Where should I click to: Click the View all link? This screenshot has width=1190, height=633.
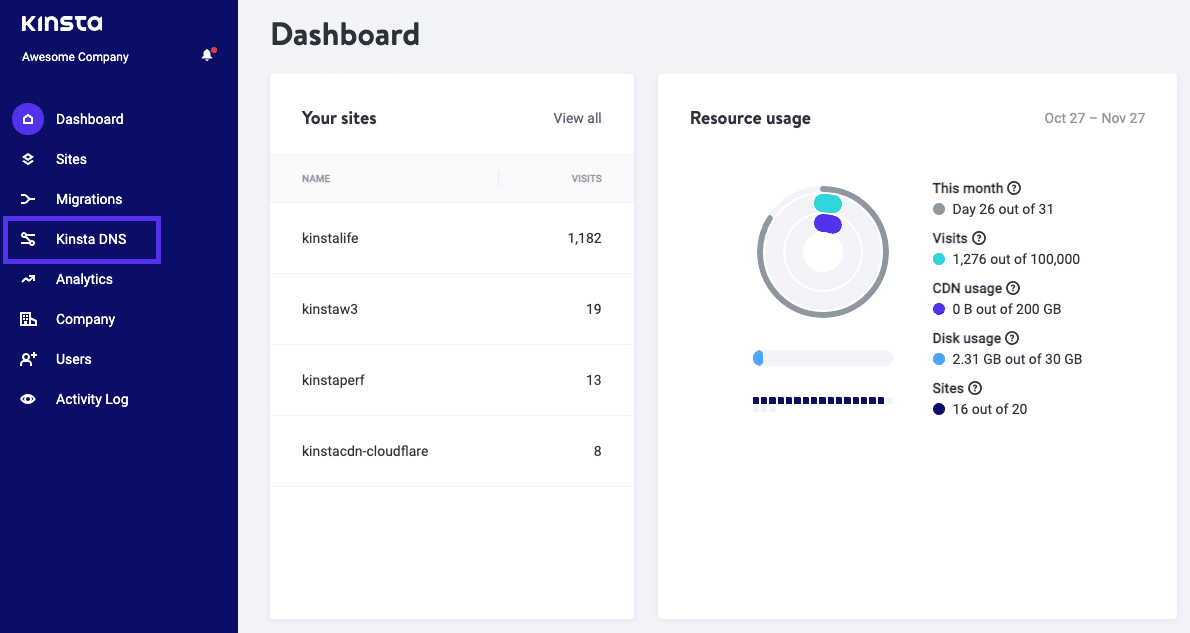tap(577, 117)
